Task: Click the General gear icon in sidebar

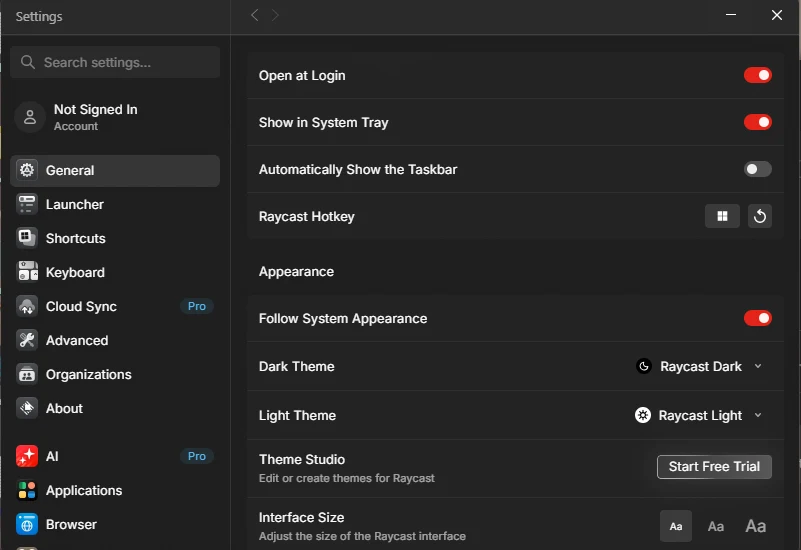Action: pos(27,170)
